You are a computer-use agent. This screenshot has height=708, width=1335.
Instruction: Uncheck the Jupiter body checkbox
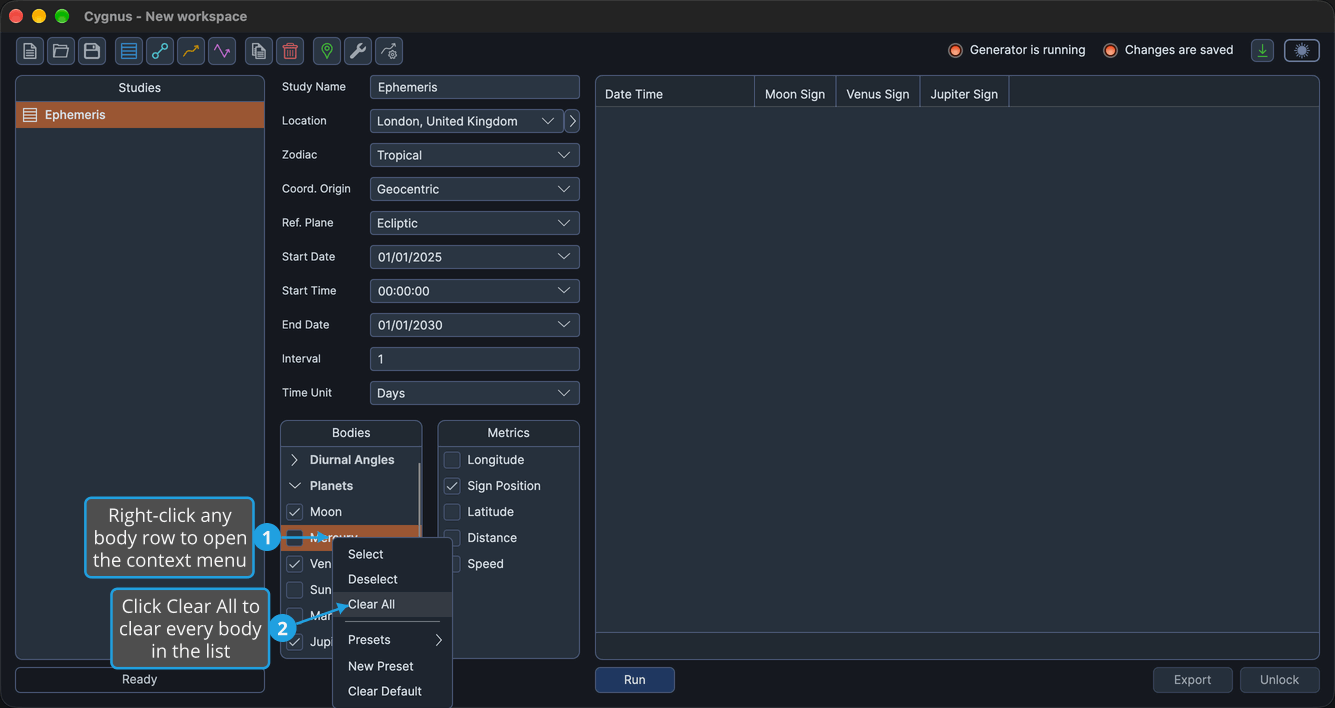point(295,642)
